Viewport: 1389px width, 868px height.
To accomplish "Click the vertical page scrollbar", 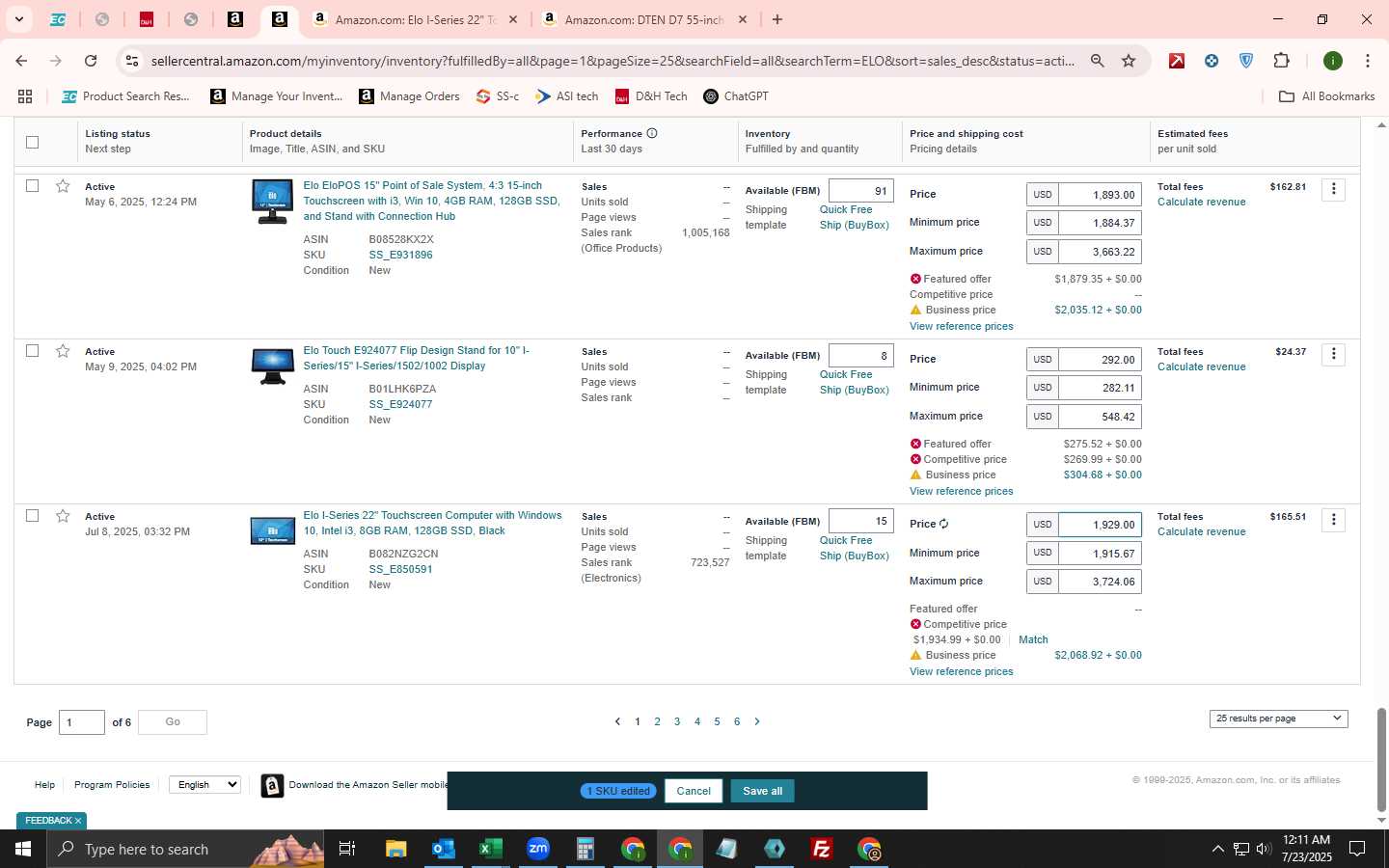I will 1381,760.
